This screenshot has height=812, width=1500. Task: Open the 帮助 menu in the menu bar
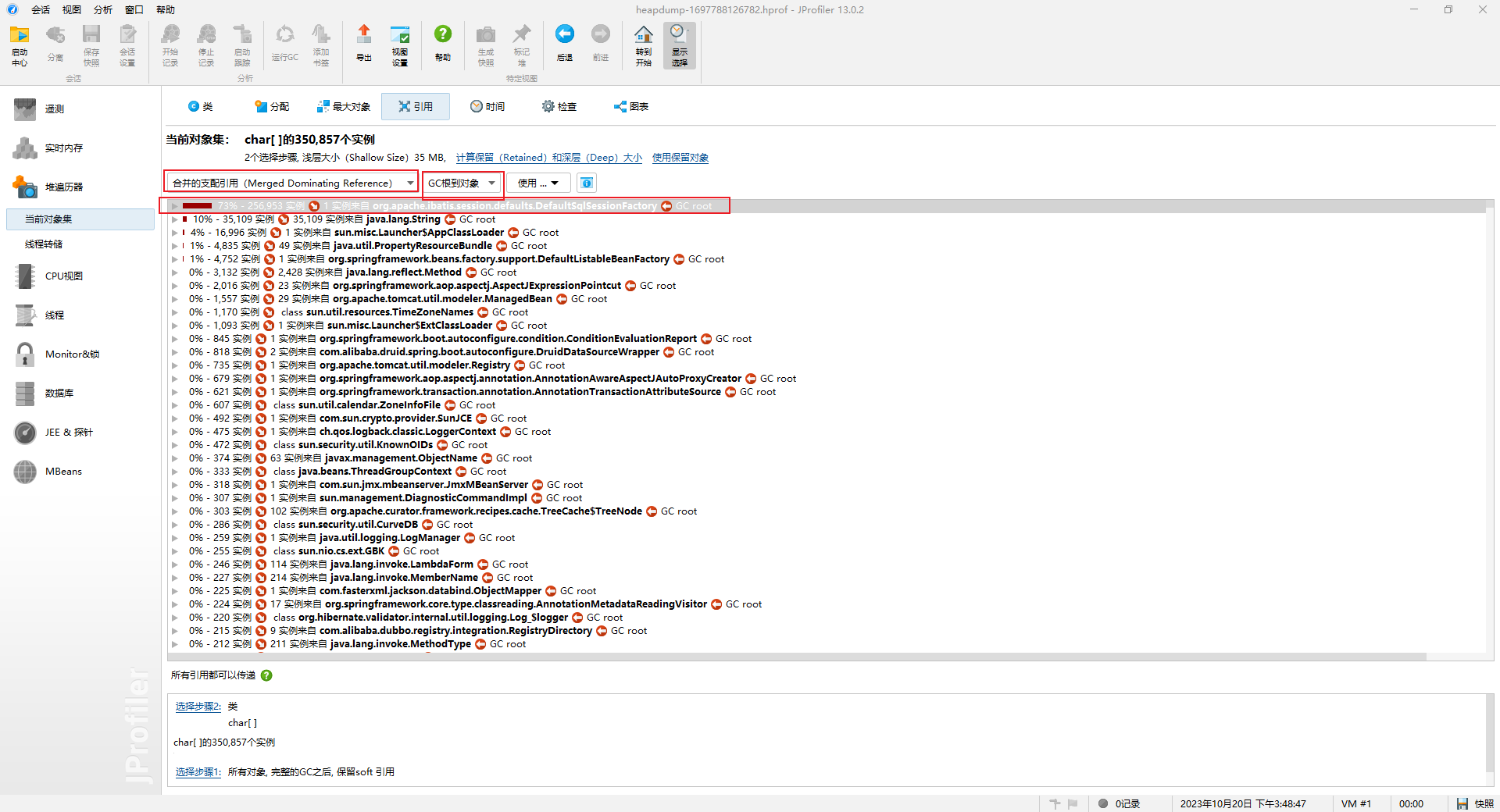(166, 10)
